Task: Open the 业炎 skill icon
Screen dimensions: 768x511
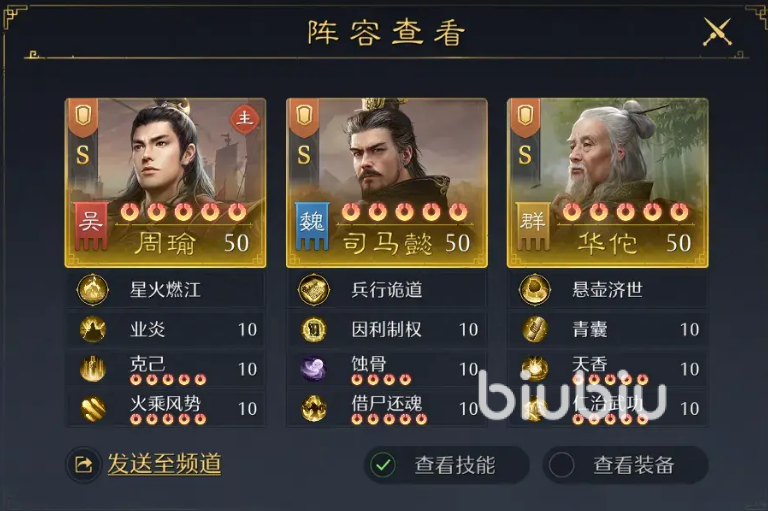Action: point(93,329)
